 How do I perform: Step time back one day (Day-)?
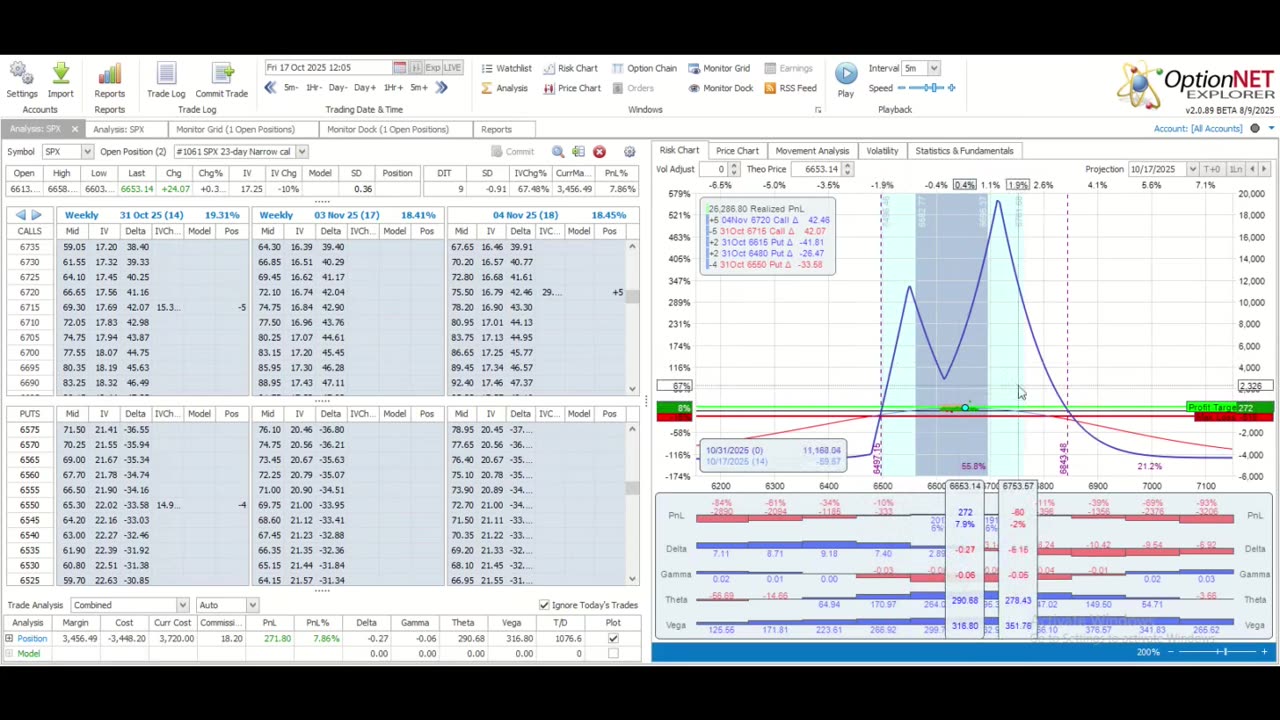tap(339, 88)
